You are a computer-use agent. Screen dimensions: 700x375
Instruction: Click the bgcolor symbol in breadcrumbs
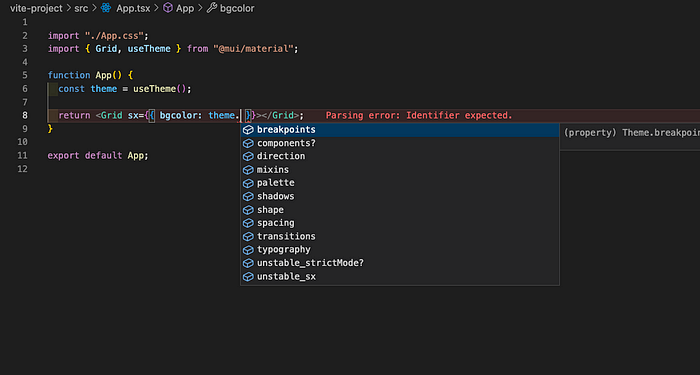coord(237,8)
